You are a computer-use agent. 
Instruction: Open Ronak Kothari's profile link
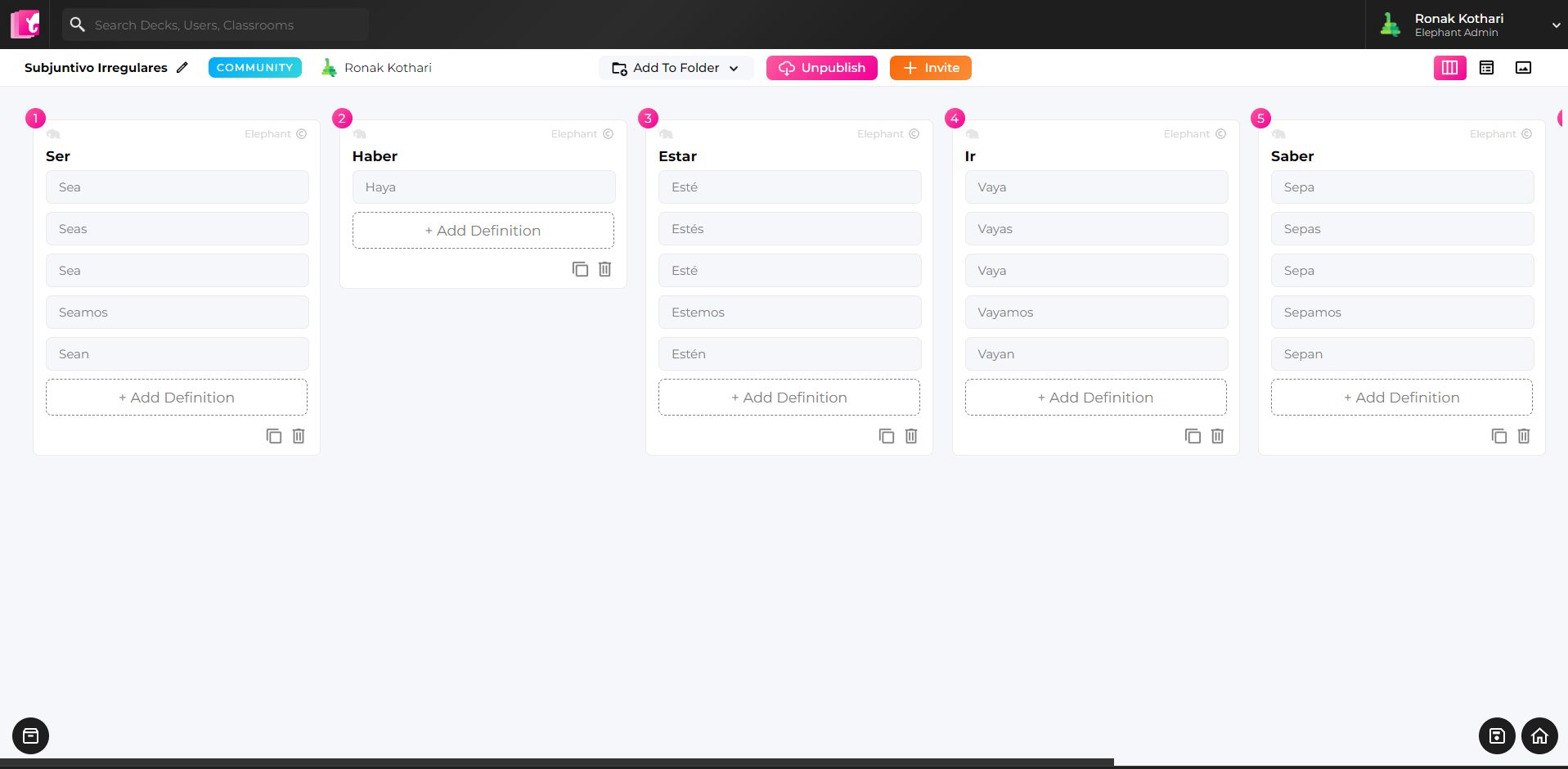tap(387, 67)
